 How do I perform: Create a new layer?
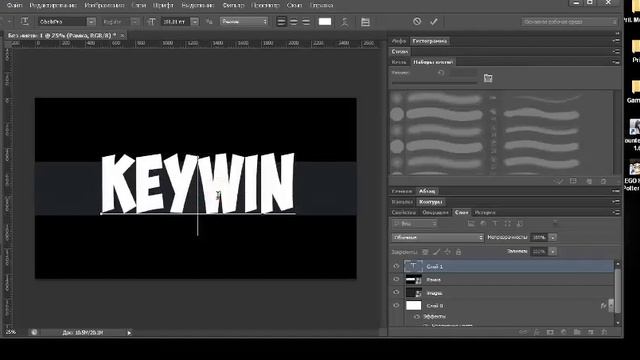click(x=591, y=332)
